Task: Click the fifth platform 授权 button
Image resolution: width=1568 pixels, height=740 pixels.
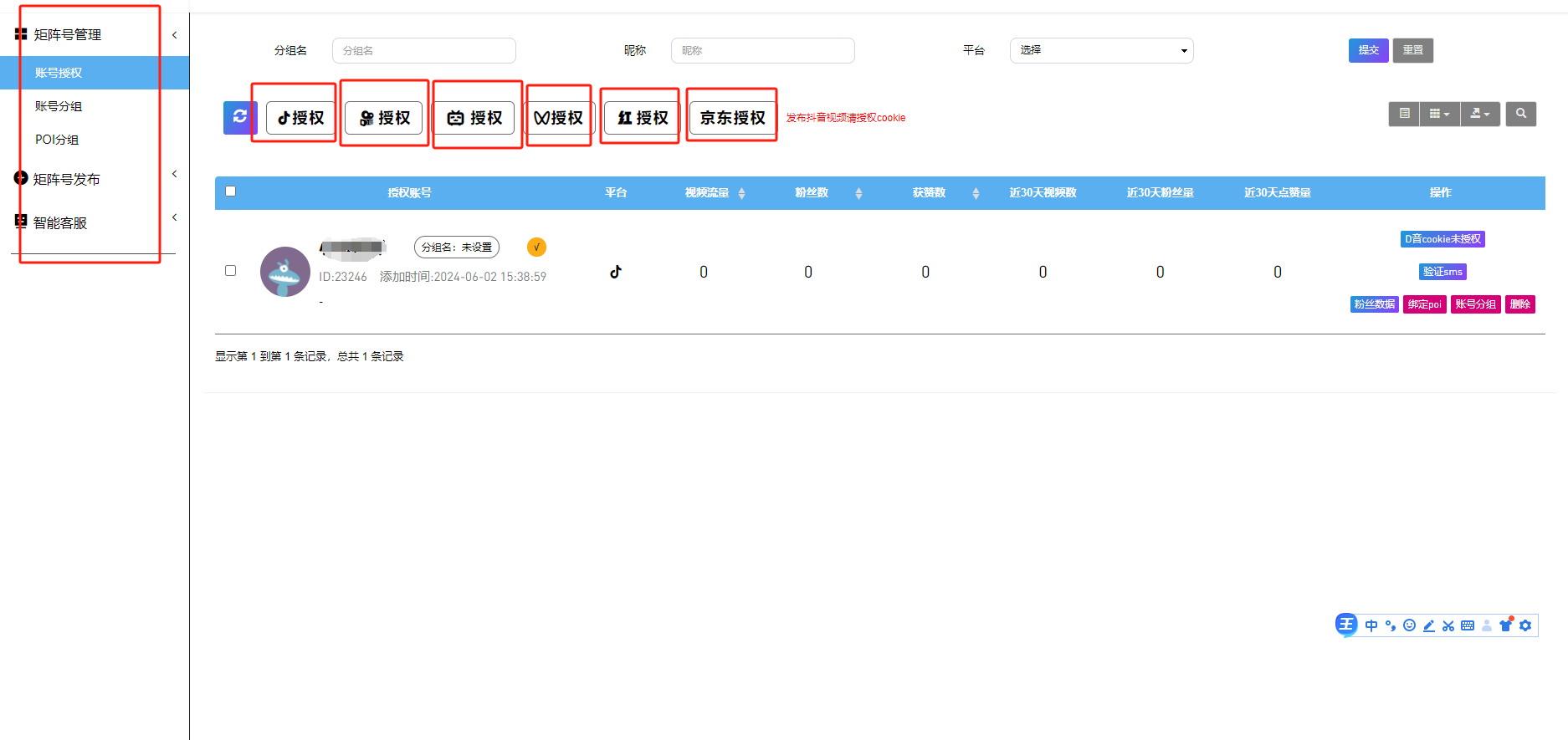Action: (643, 118)
